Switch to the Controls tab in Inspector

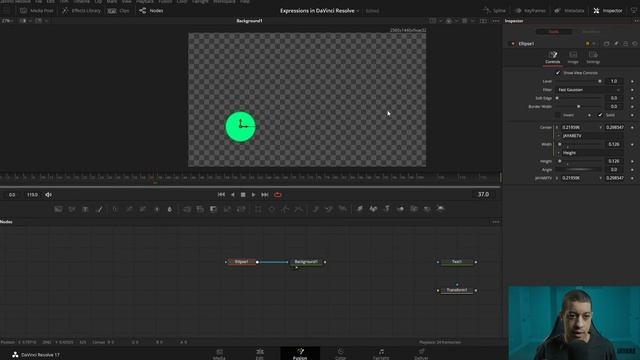553,57
